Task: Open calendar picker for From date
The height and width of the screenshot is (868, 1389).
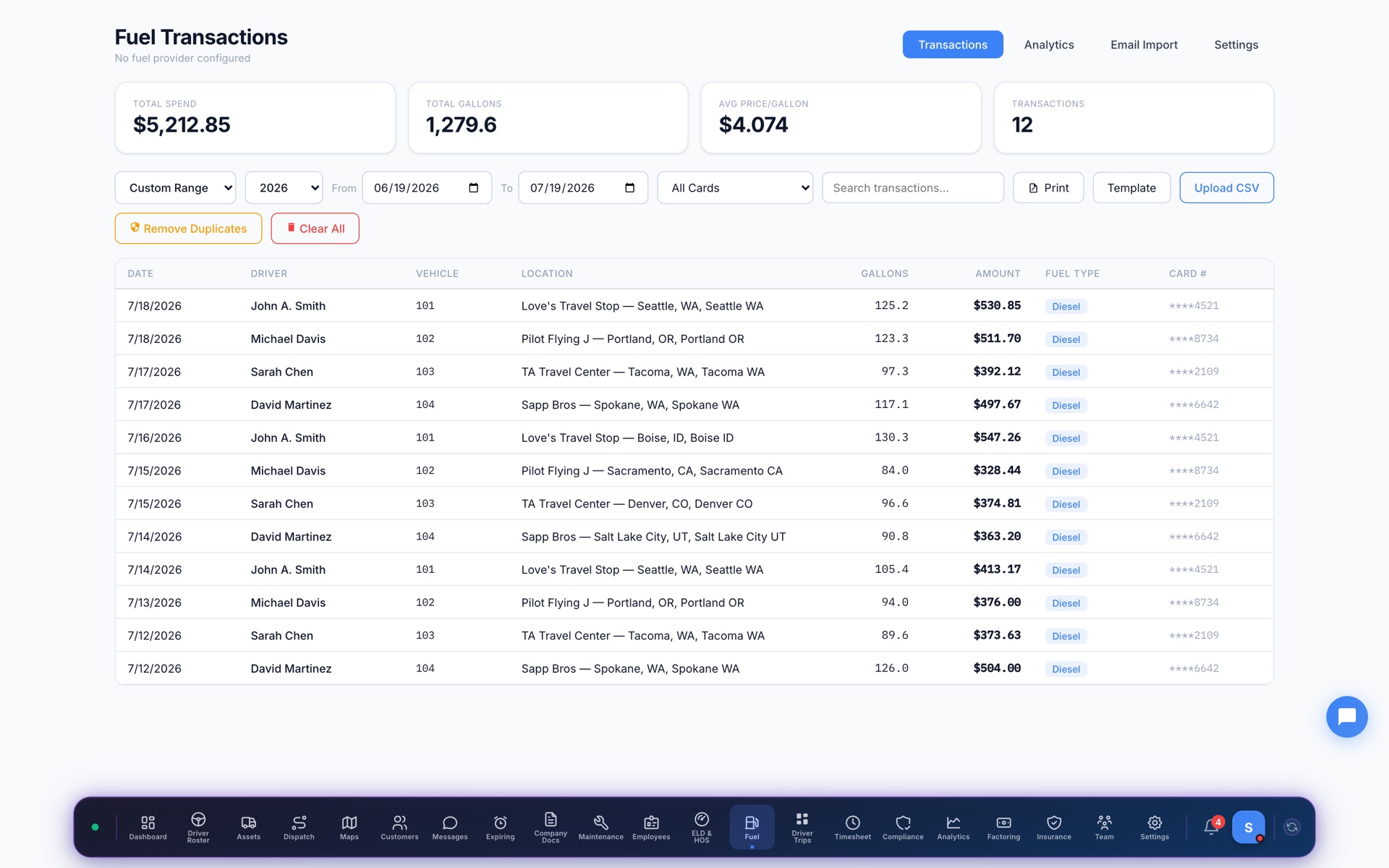Action: (x=474, y=188)
